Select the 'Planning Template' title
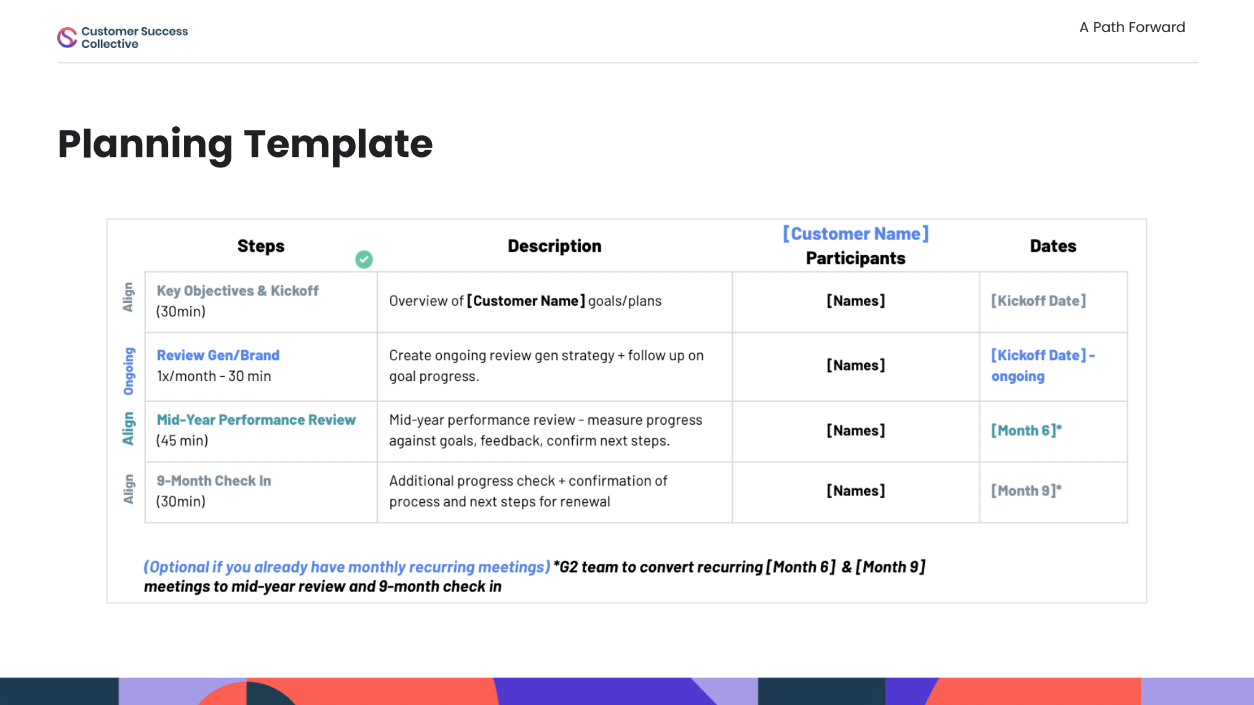 [245, 144]
